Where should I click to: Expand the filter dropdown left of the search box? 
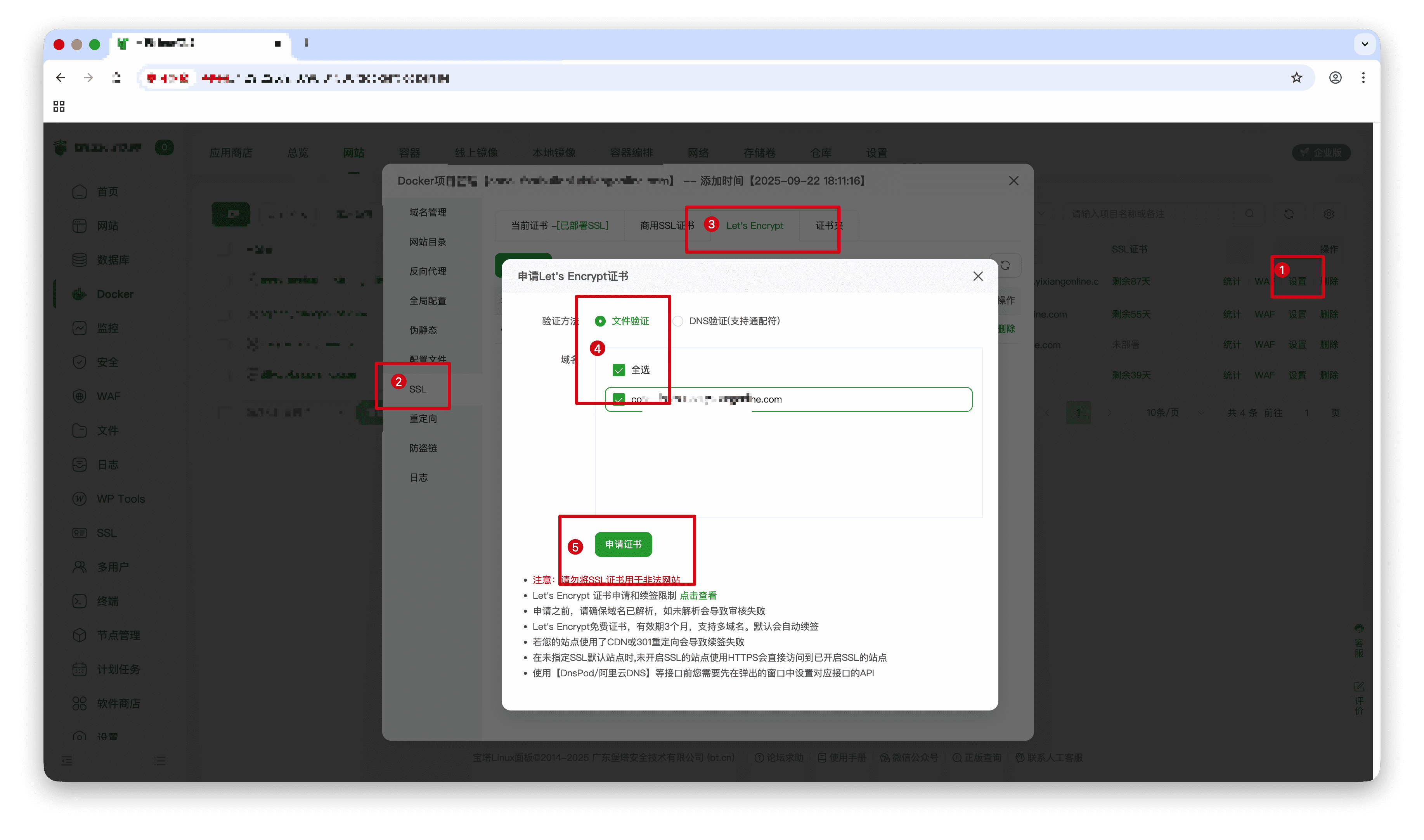click(x=1042, y=214)
